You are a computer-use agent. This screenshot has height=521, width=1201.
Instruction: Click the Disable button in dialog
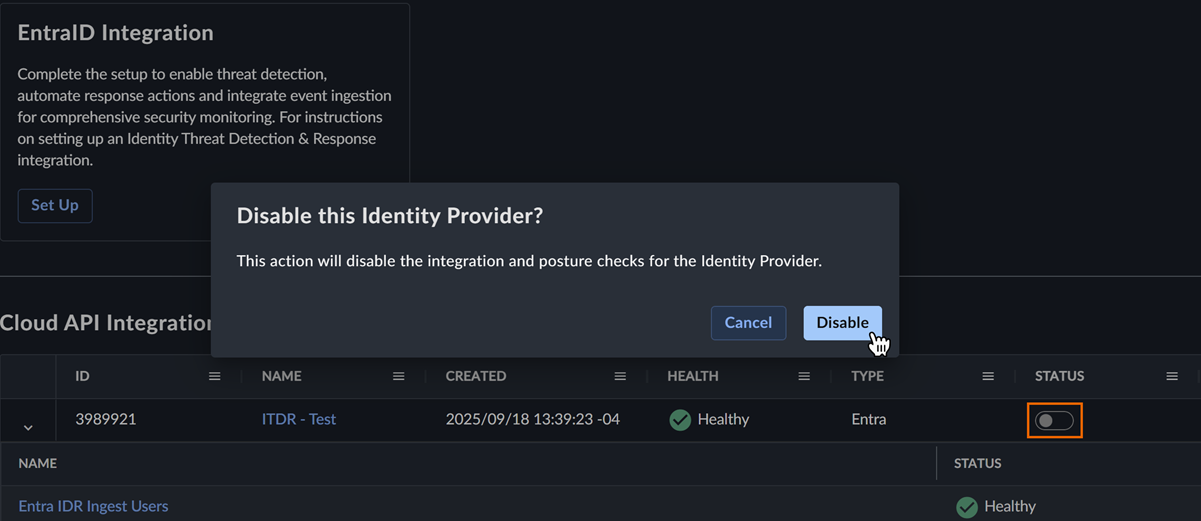(842, 323)
